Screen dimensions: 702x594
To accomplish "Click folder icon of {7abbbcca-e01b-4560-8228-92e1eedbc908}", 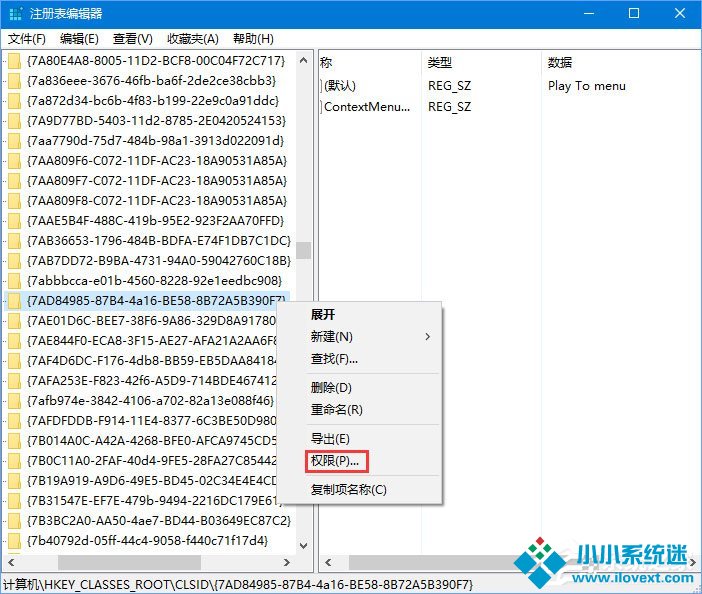I will pyautogui.click(x=14, y=281).
